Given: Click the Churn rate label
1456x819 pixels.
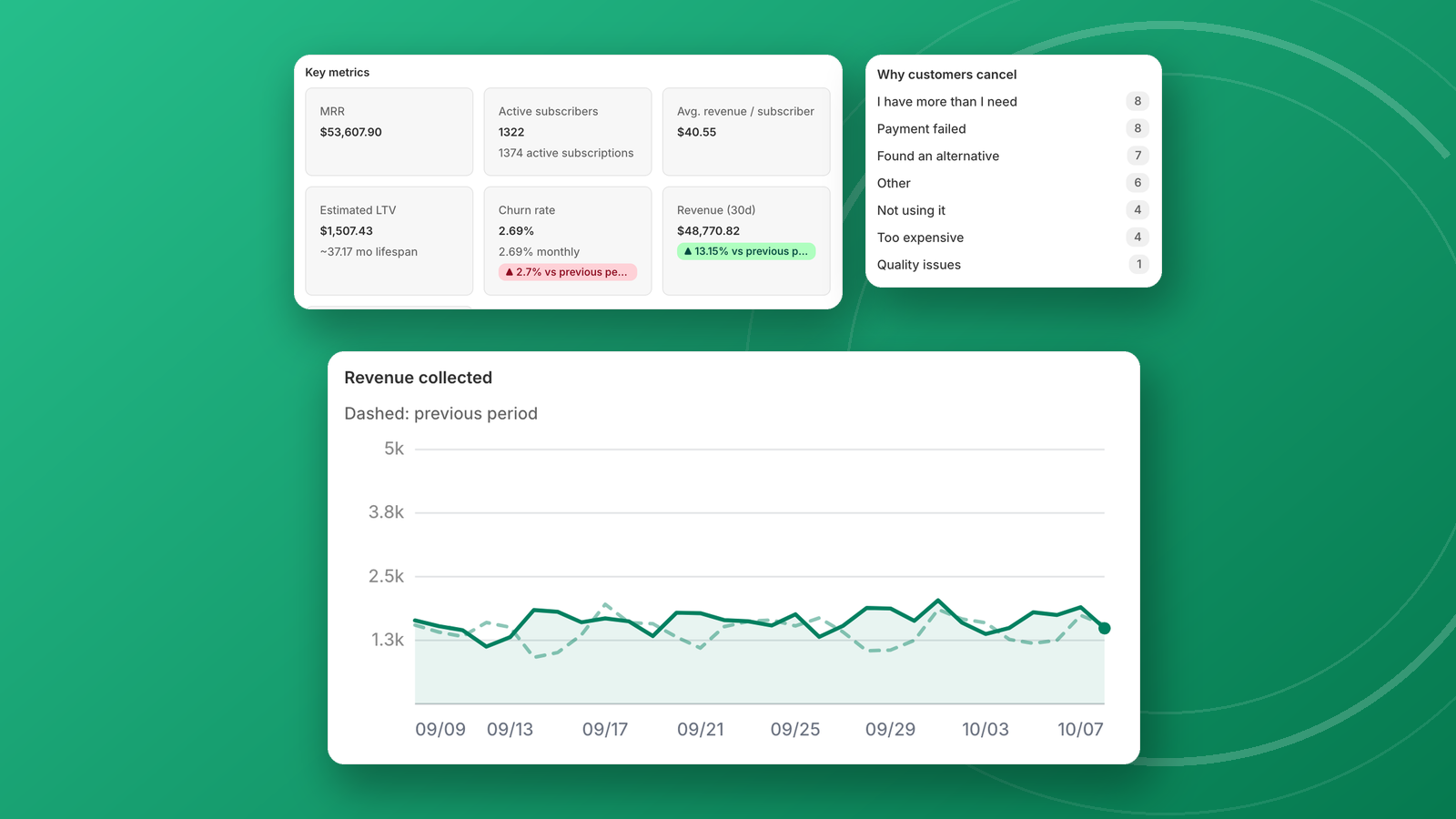Looking at the screenshot, I should pos(526,210).
